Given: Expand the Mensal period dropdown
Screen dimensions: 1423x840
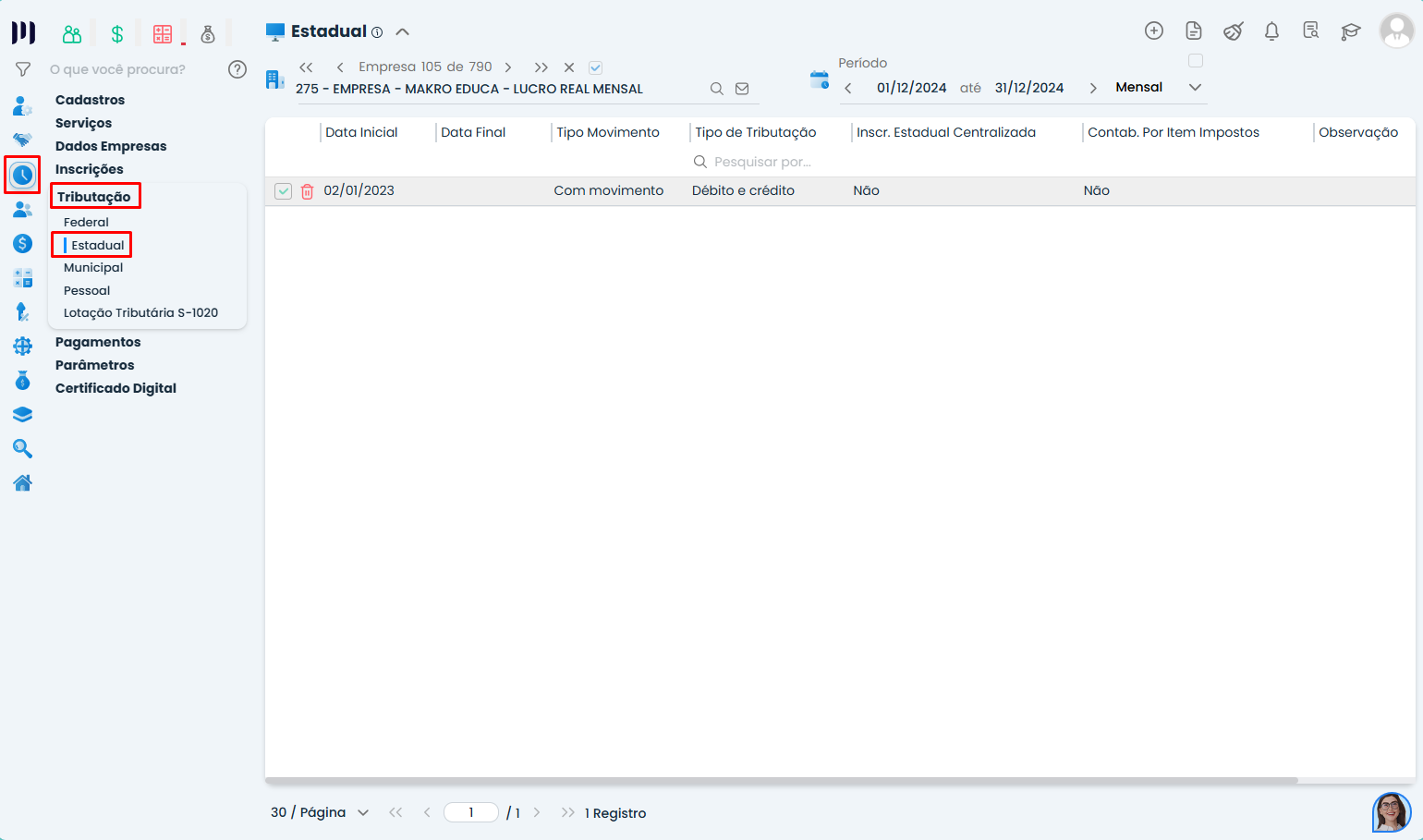Looking at the screenshot, I should pos(1195,88).
